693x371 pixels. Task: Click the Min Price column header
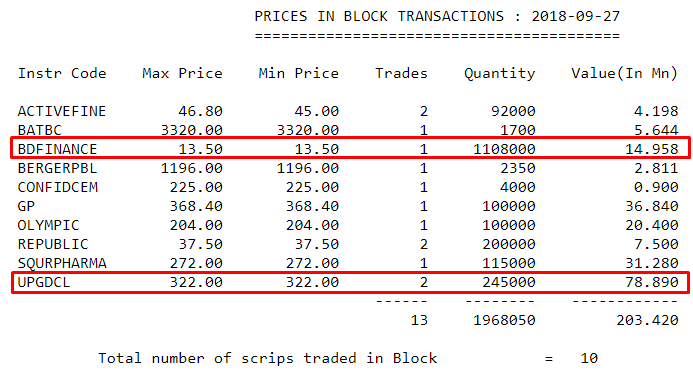tap(299, 73)
